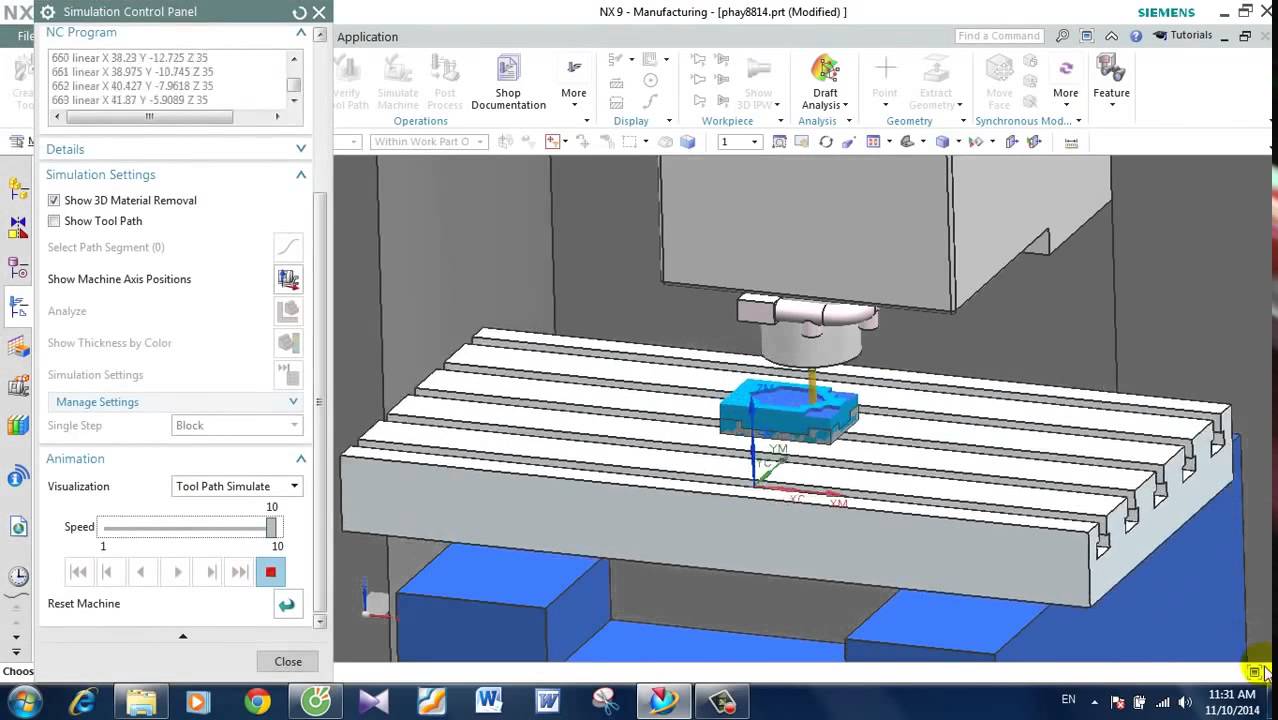Viewport: 1278px width, 720px height.
Task: Open the Single Step Block dropdown
Action: (237, 425)
